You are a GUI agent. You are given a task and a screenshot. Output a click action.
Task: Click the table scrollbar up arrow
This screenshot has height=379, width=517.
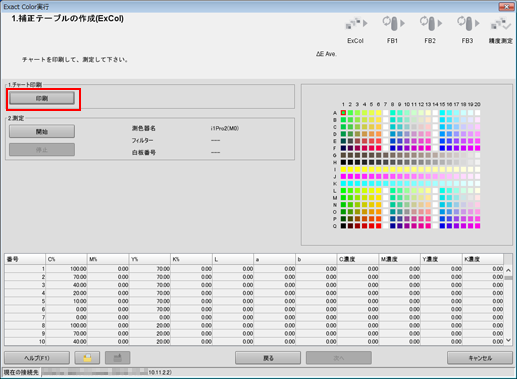508,270
